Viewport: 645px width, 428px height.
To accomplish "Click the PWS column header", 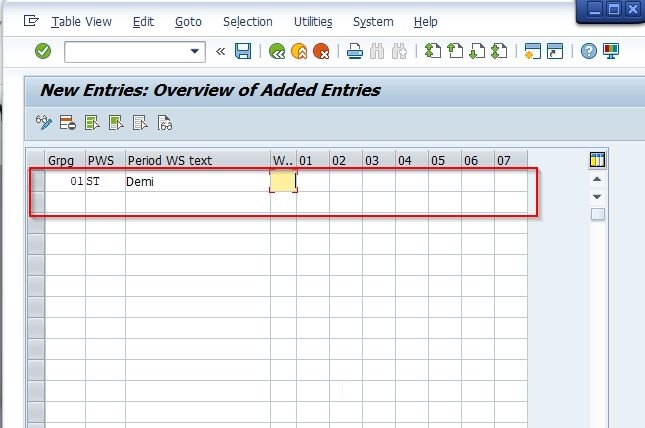I will [105, 160].
